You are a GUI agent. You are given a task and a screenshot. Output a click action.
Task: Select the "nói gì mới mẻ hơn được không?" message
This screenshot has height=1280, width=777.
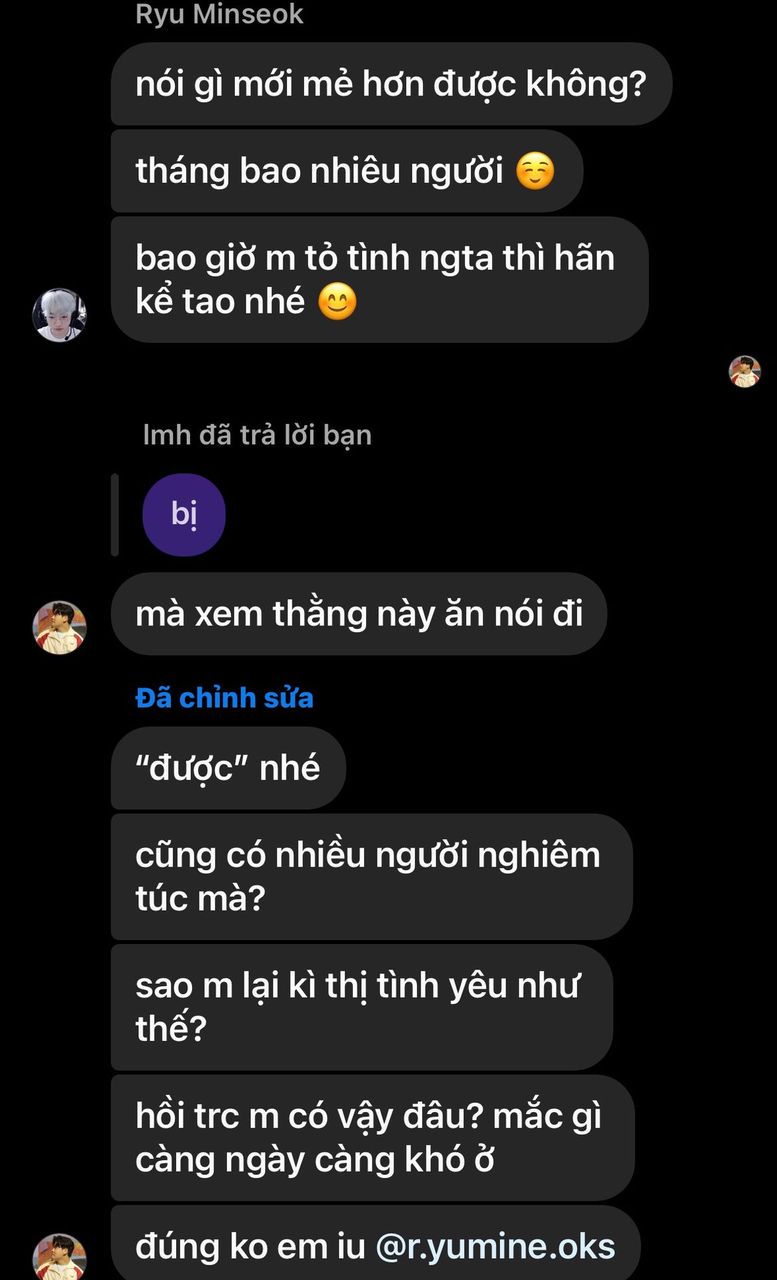point(391,84)
